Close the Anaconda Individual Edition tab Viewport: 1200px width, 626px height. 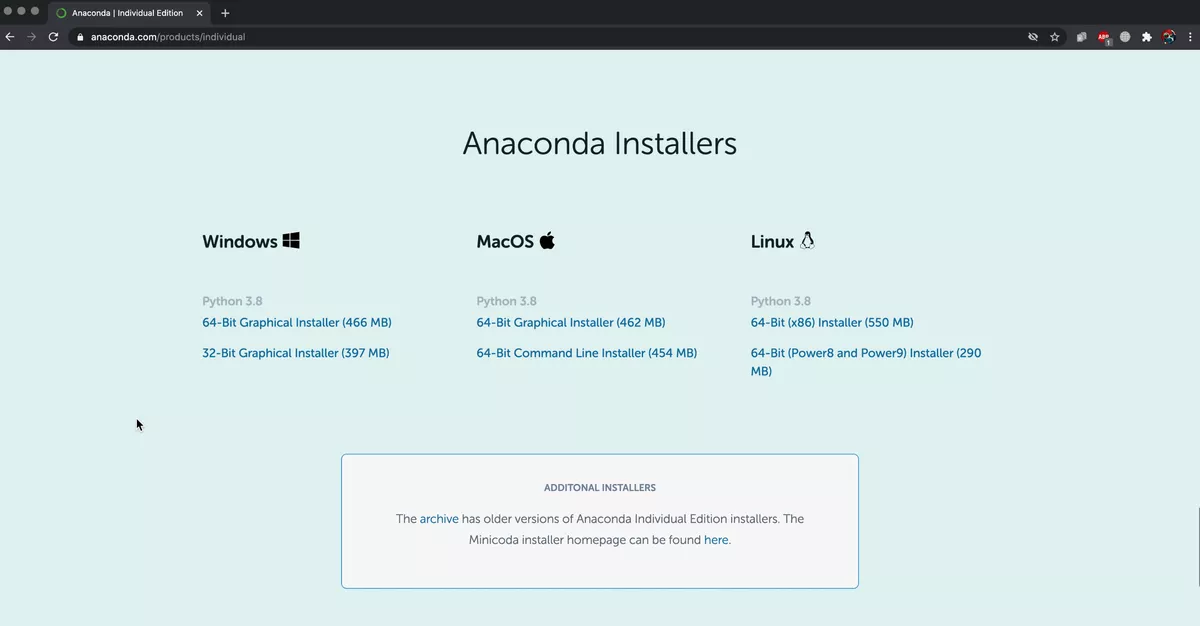point(198,13)
